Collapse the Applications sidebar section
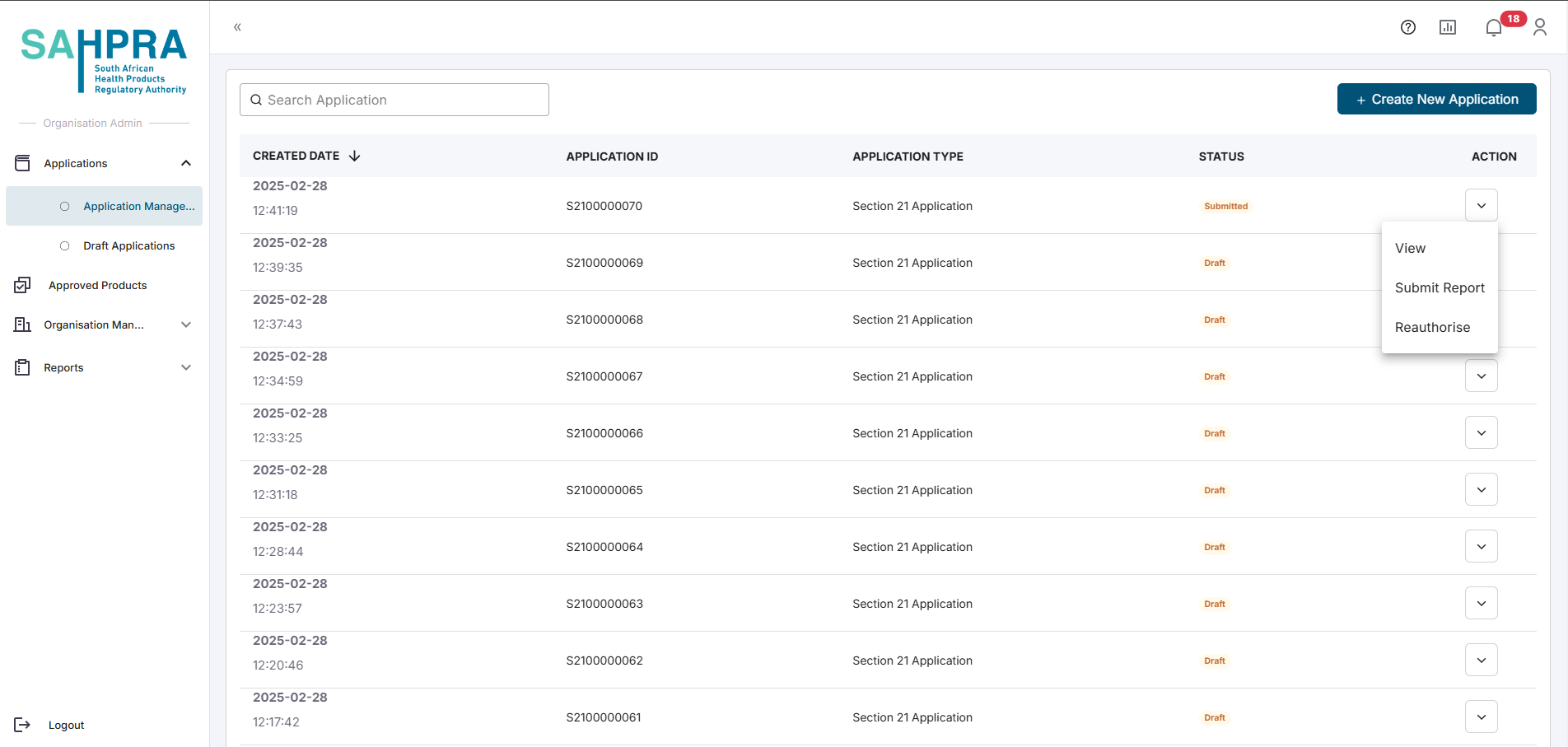 click(x=186, y=163)
